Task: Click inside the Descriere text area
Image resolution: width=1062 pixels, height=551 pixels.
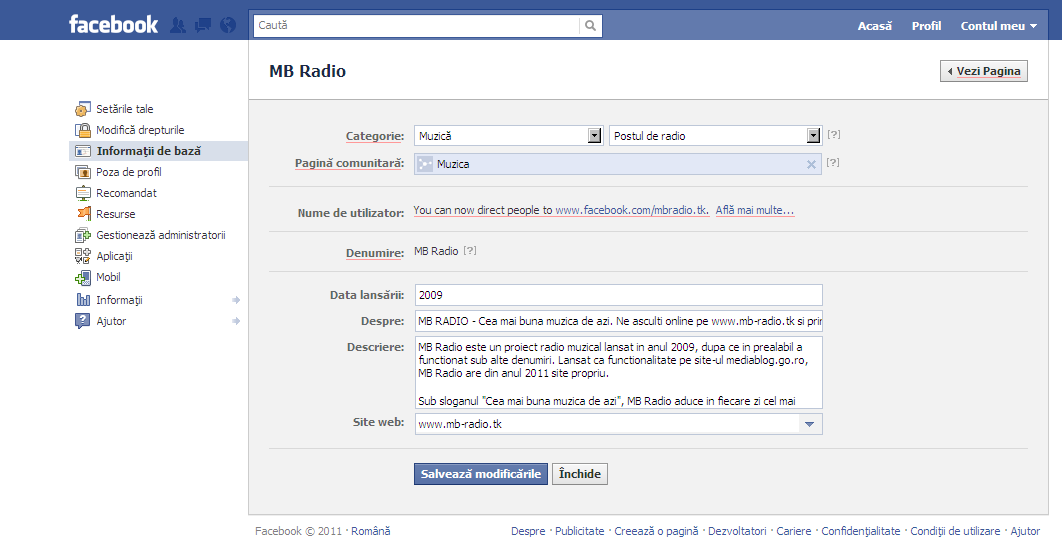Action: (618, 373)
